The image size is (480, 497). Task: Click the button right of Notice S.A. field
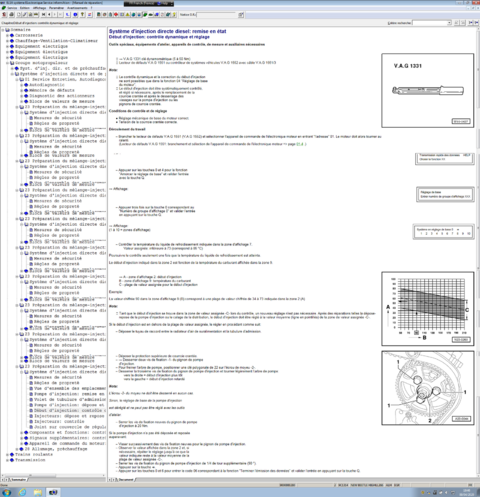click(241, 15)
